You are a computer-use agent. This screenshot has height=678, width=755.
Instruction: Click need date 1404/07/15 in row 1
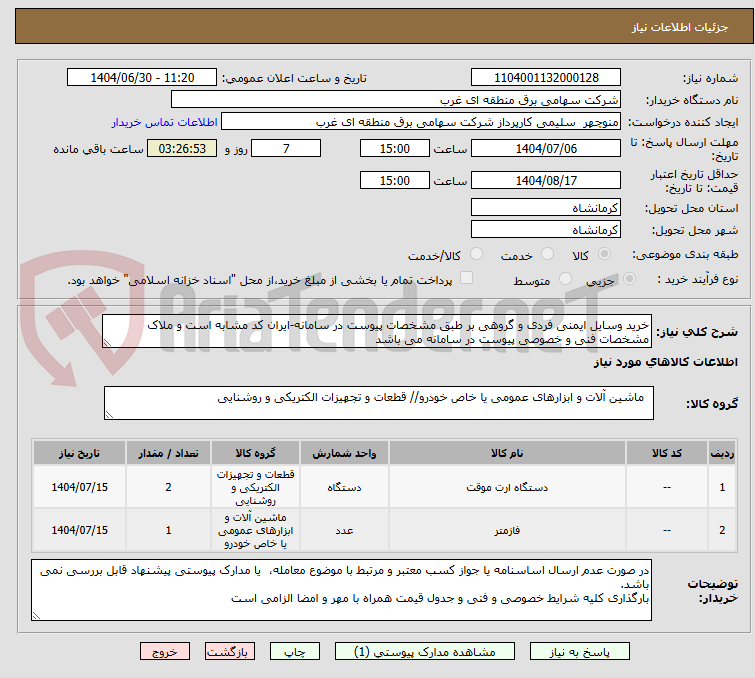pos(79,487)
